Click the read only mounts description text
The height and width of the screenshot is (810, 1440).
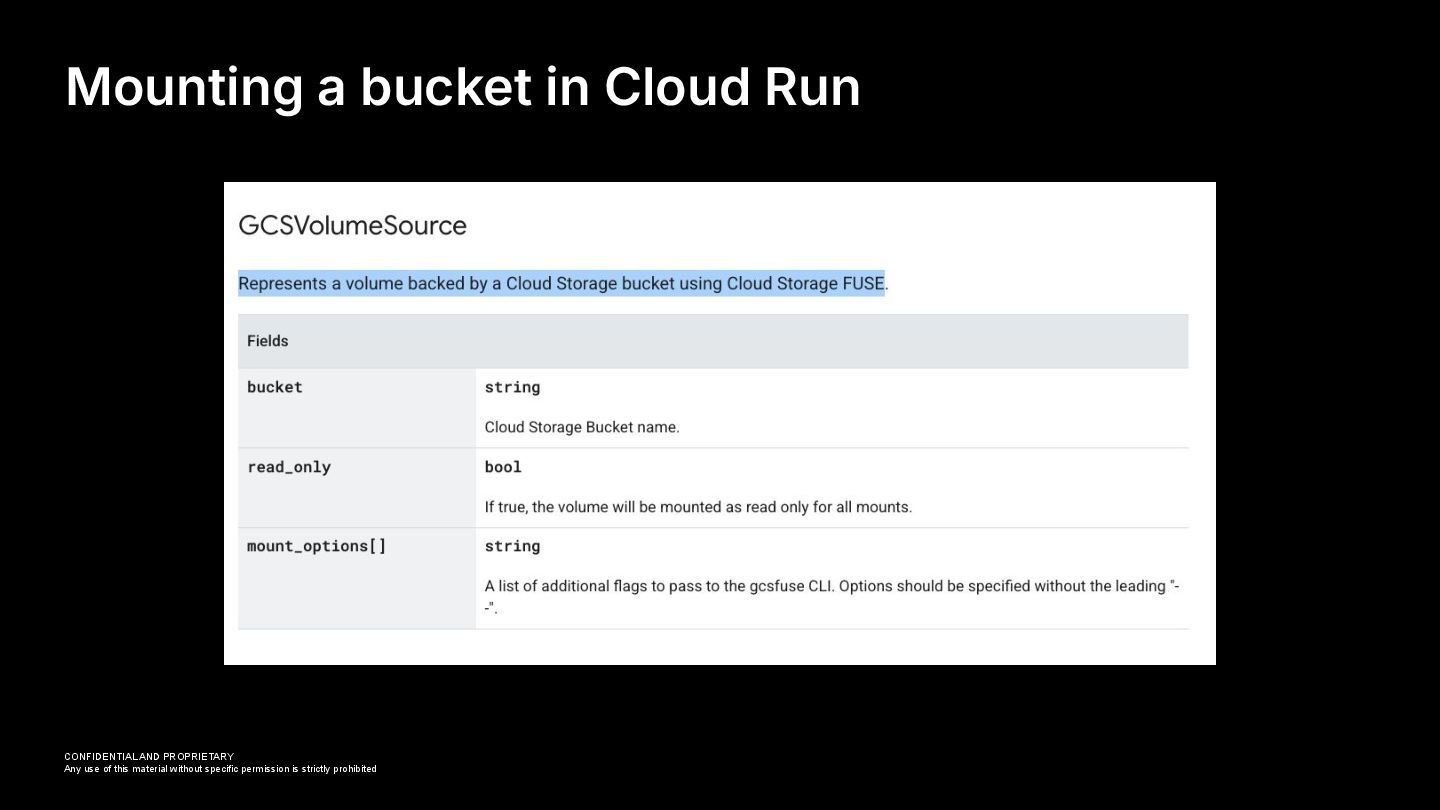[x=698, y=507]
